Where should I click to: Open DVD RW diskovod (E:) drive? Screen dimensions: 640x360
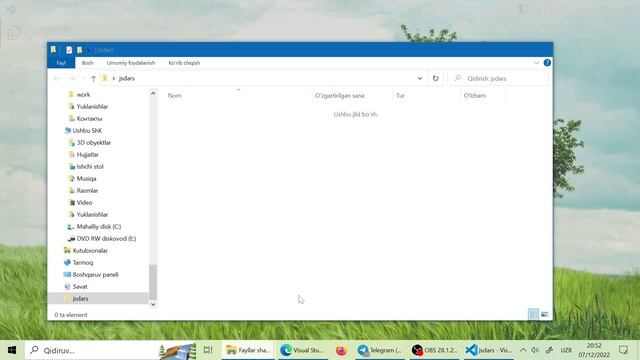(x=106, y=238)
